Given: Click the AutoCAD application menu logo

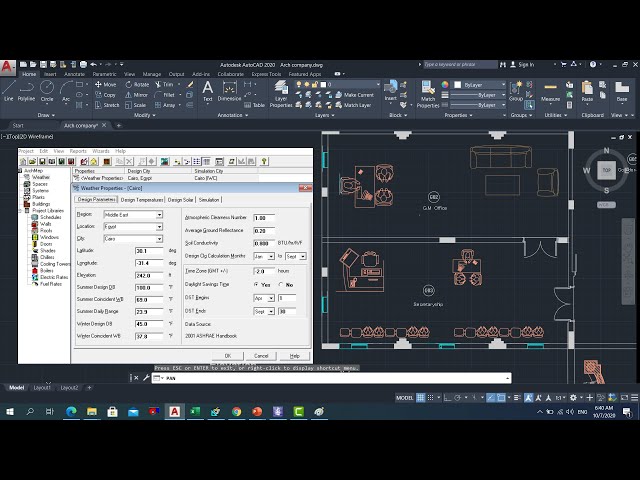Looking at the screenshot, I should pyautogui.click(x=8, y=67).
